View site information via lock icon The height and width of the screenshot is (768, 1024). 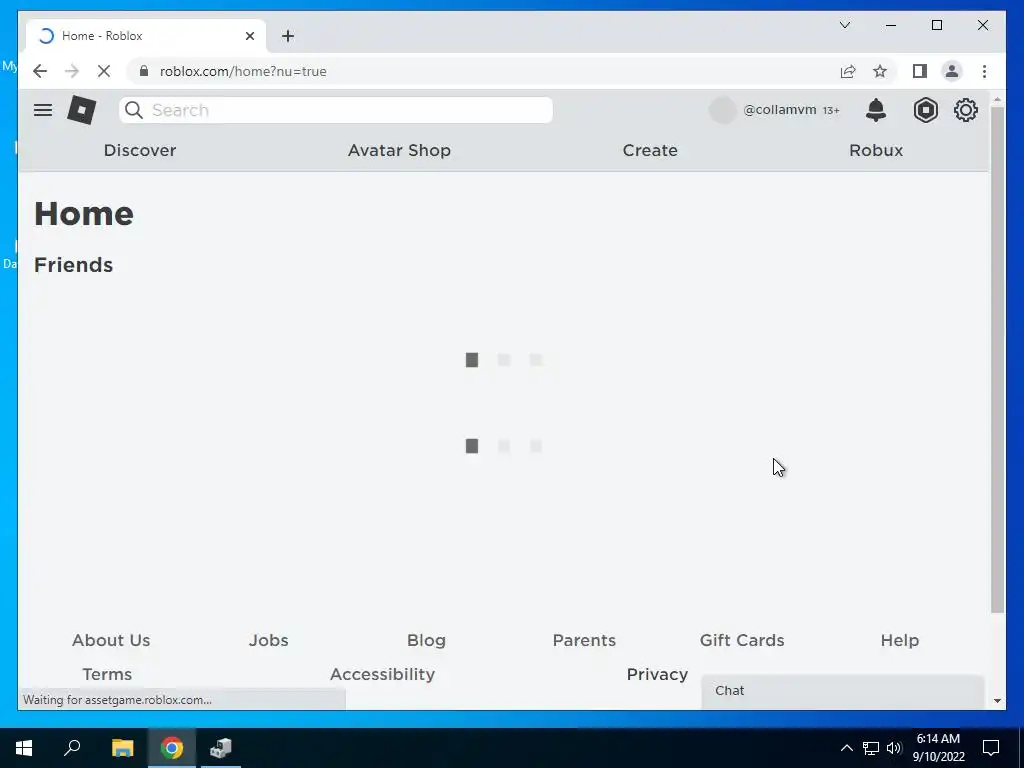[x=144, y=71]
